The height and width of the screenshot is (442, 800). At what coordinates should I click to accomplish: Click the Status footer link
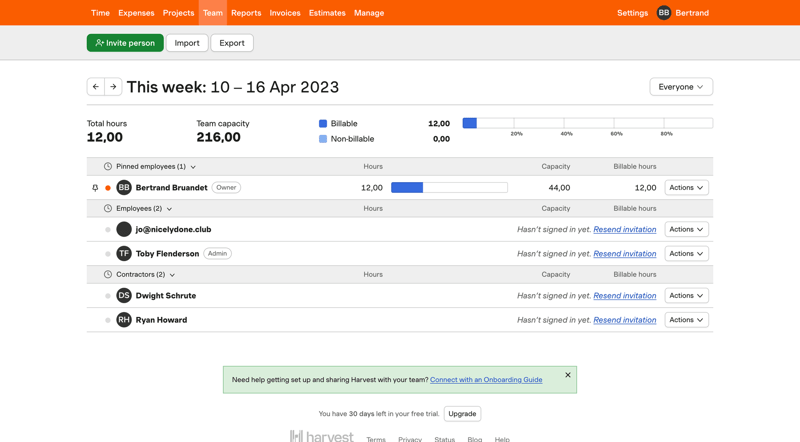click(x=444, y=439)
